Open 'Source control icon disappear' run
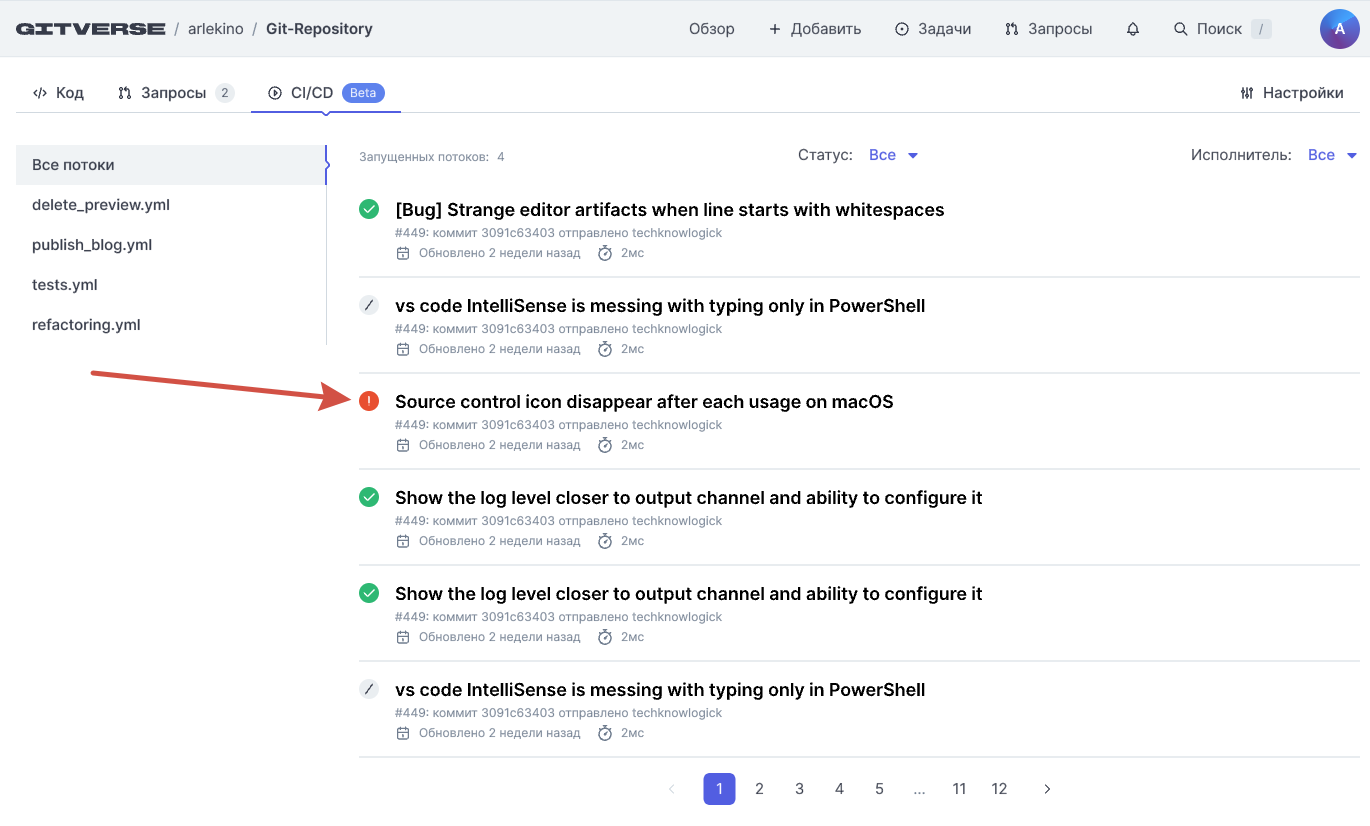Viewport: 1370px width, 826px height. (644, 401)
